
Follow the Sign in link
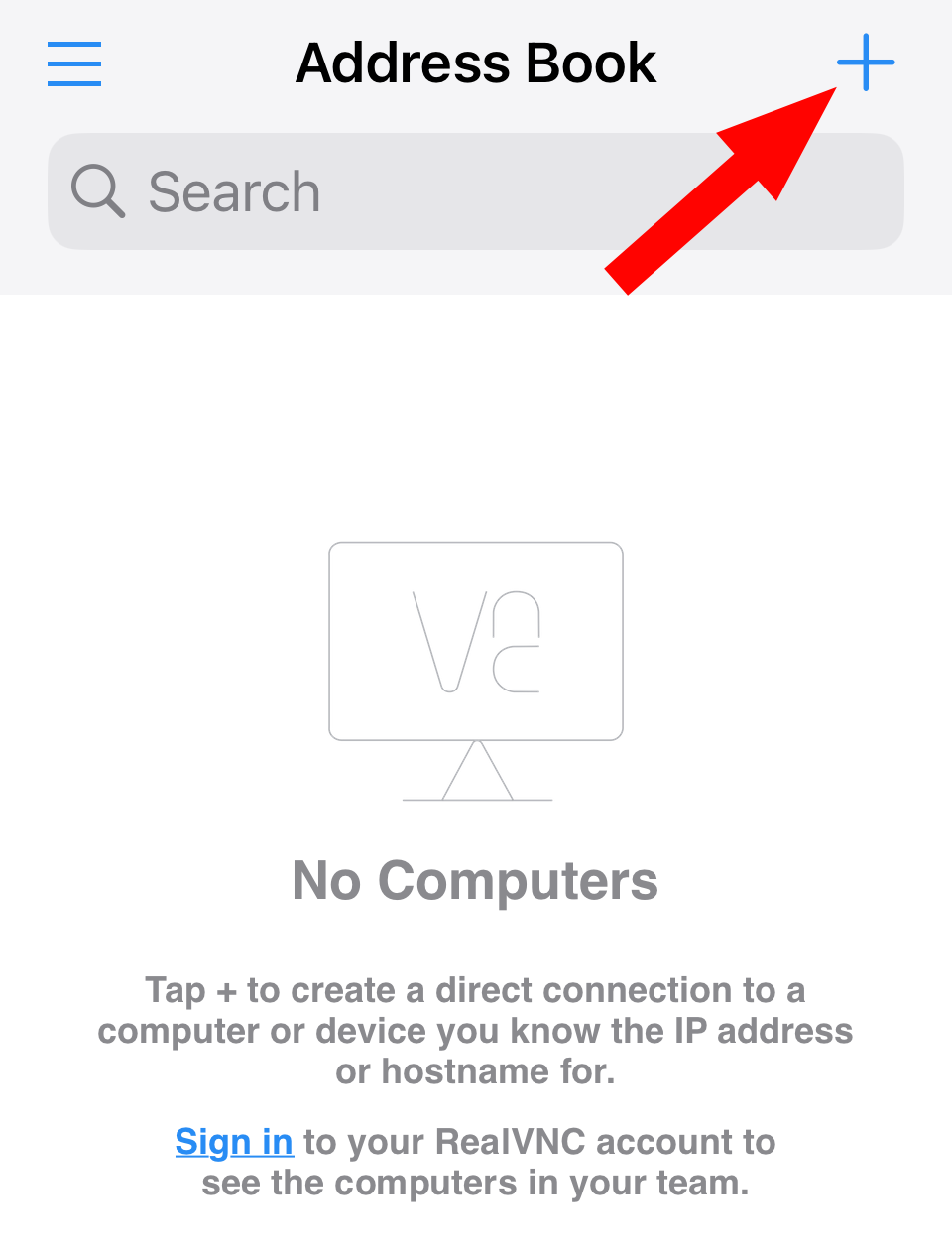[x=234, y=1142]
